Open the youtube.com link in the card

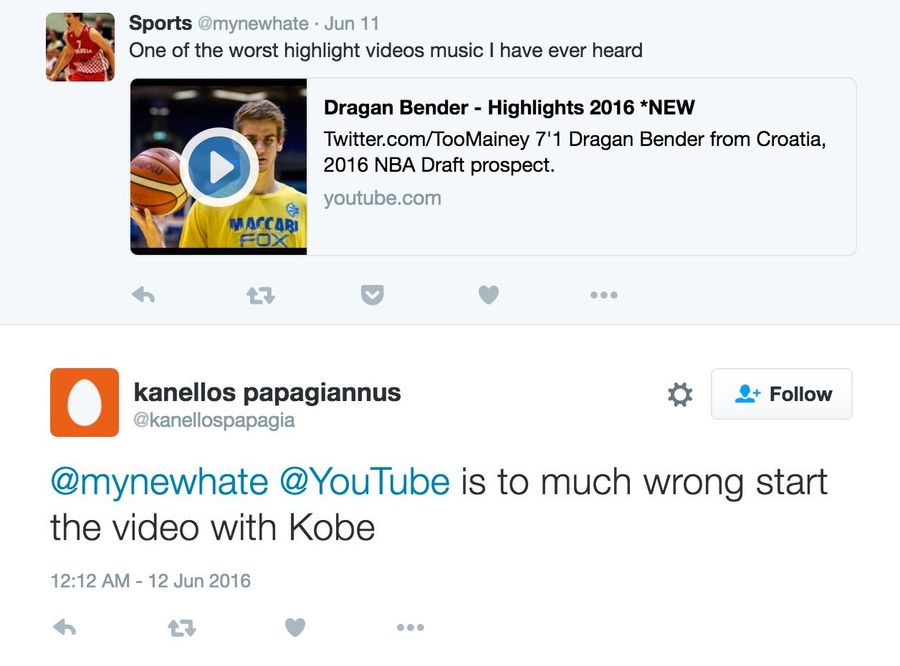click(382, 198)
